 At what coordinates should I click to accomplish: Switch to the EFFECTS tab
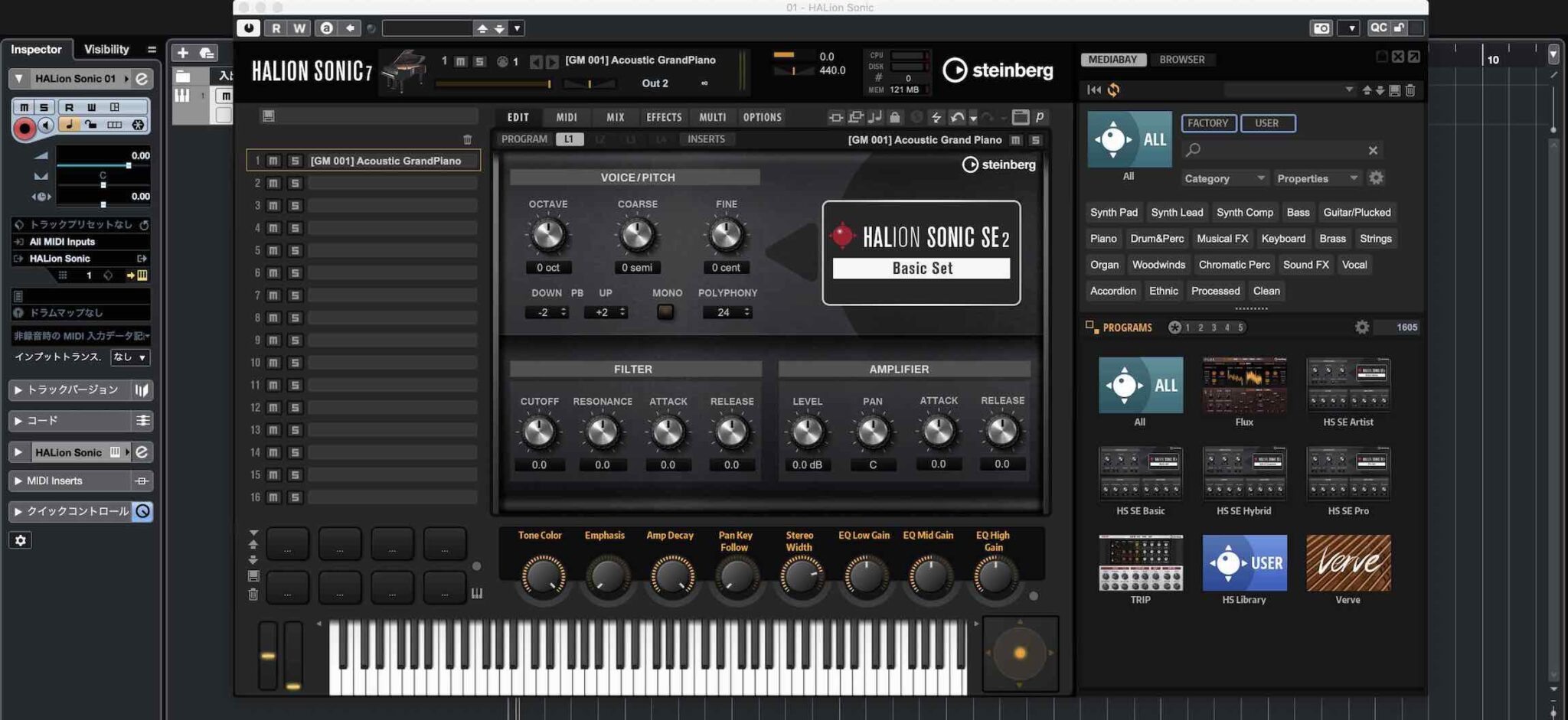[x=663, y=117]
